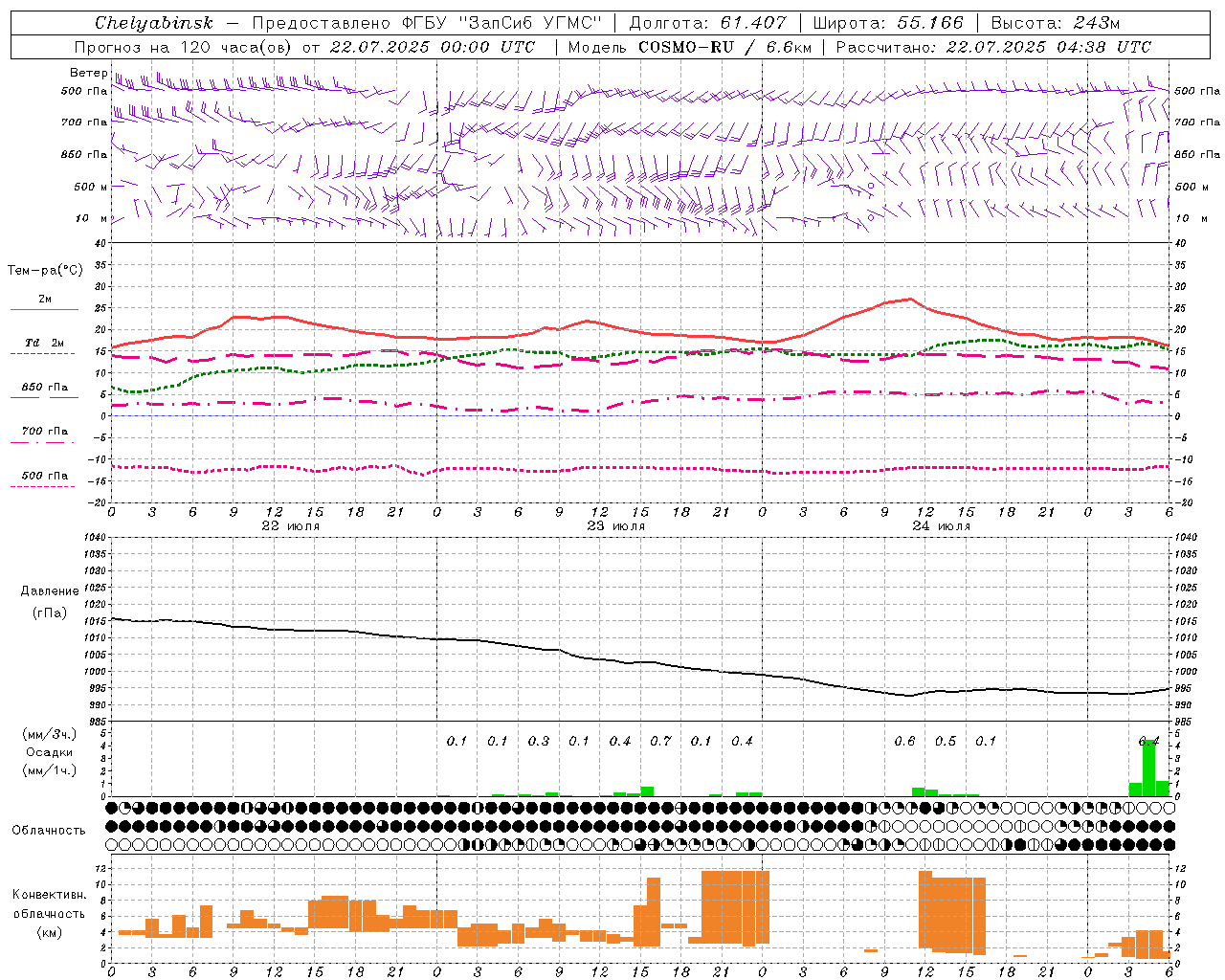Viewport: 1225px width, 980px height.
Task: Click the Td 2м legend entry
Action: tap(44, 343)
